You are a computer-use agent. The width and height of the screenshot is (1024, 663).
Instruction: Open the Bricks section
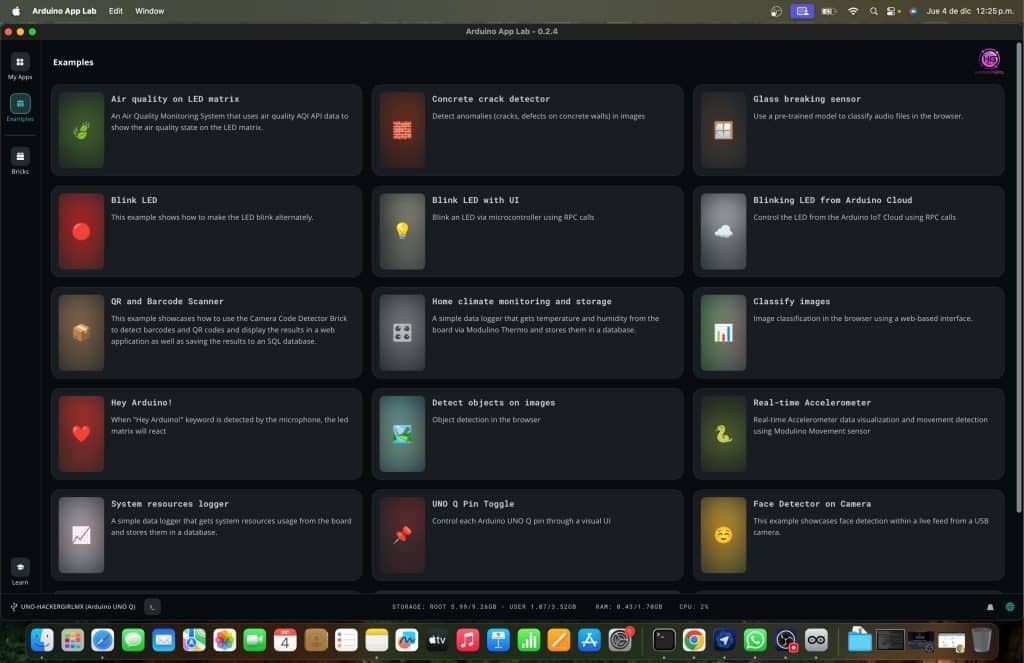pos(20,161)
